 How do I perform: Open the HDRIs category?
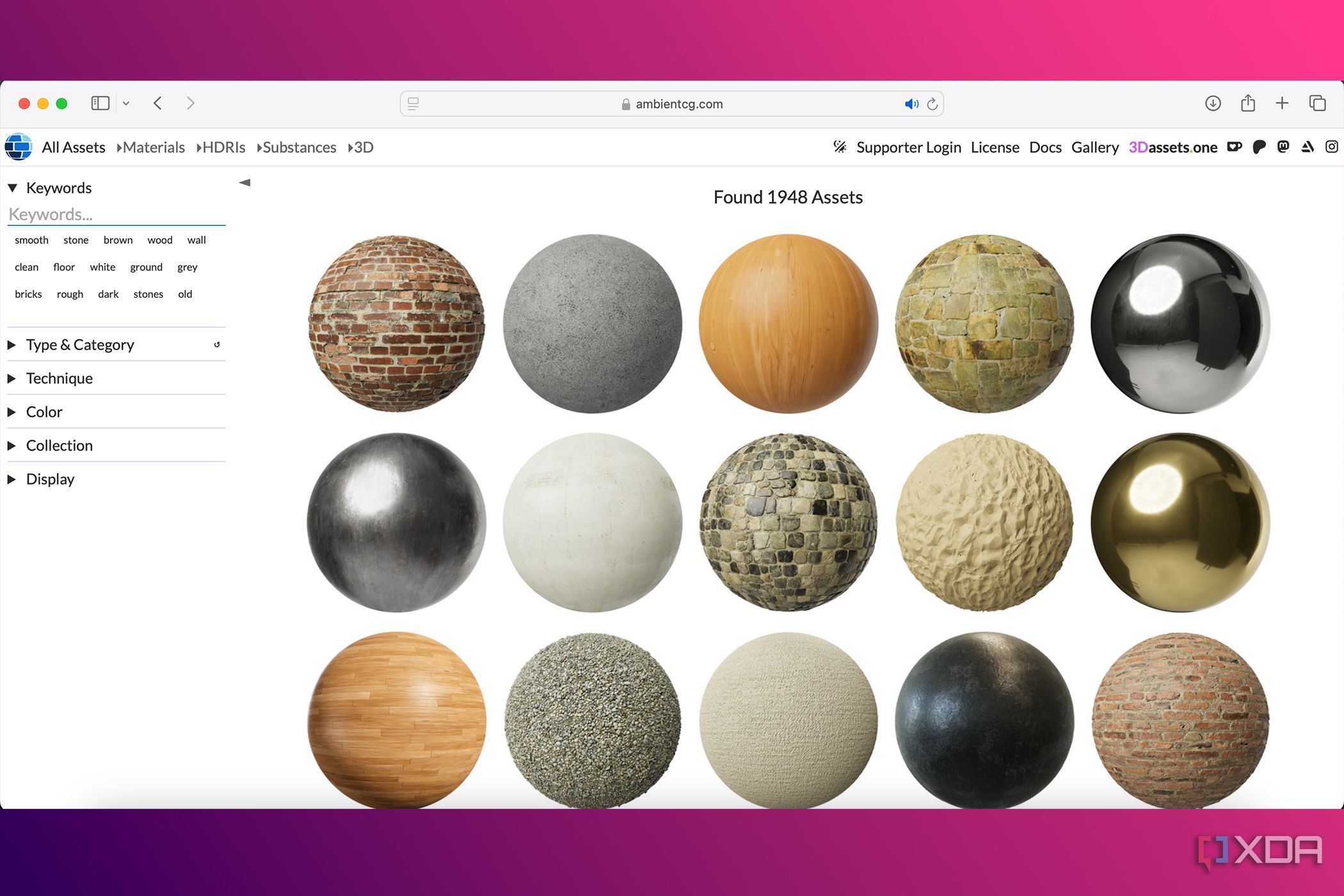coord(221,147)
